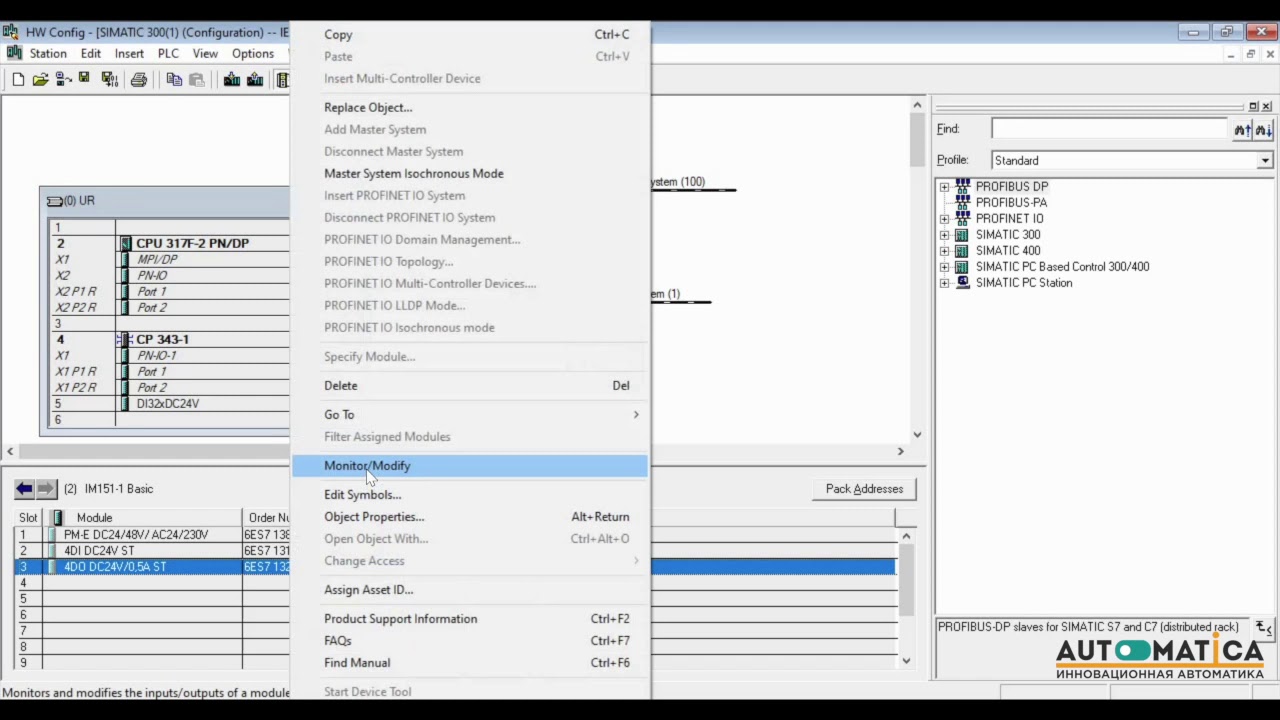
Task: Click the Find input field in catalog
Action: 1109,129
